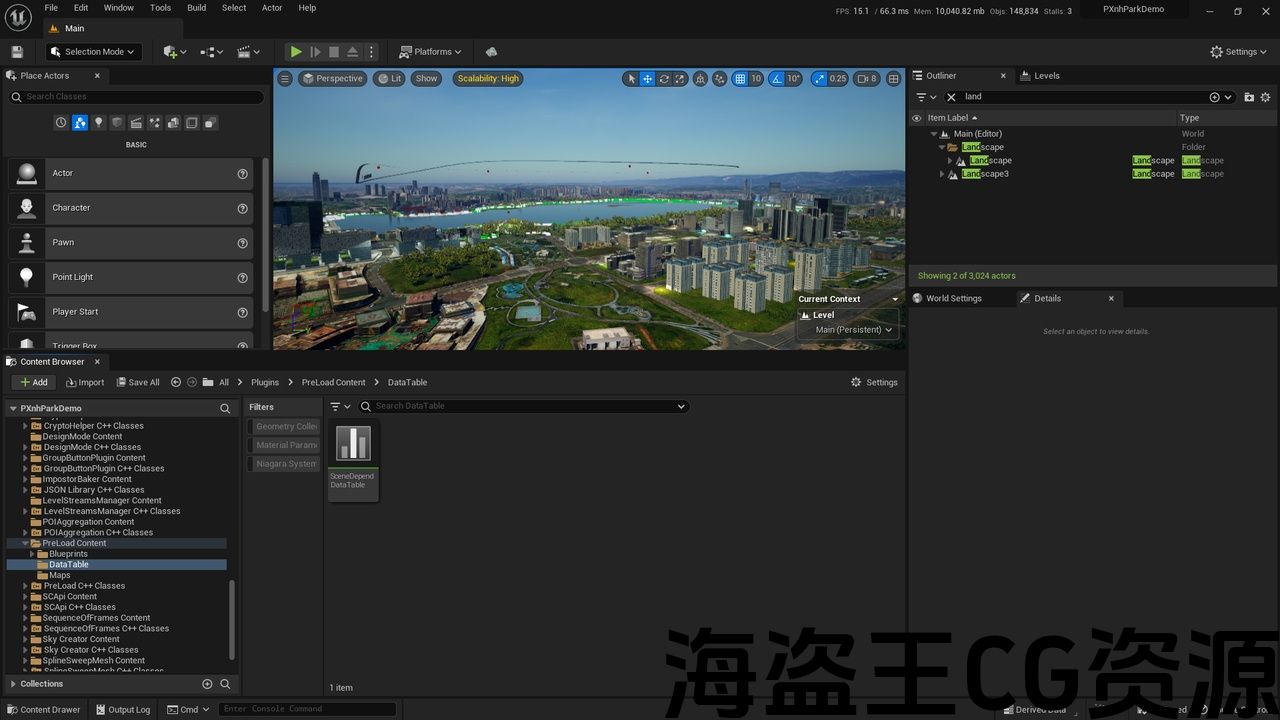Create a new folder in the Outliner

pos(1249,97)
